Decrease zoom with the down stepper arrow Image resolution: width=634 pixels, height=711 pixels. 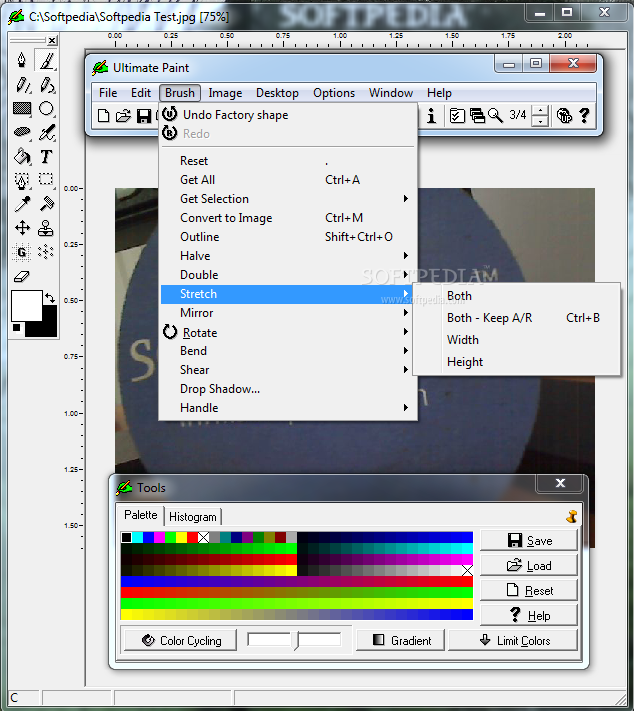coord(540,122)
